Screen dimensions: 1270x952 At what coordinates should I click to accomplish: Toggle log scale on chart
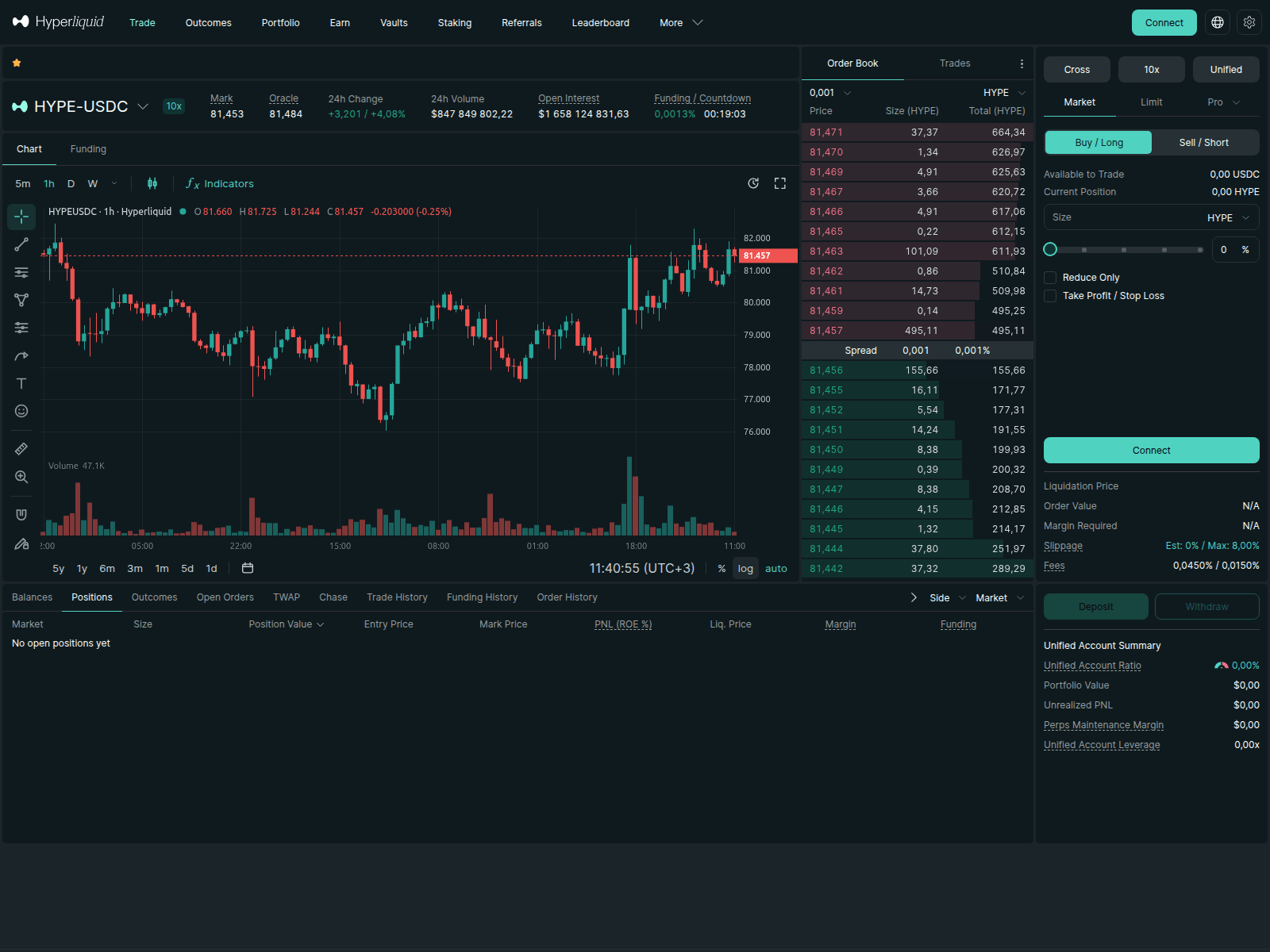coord(745,568)
